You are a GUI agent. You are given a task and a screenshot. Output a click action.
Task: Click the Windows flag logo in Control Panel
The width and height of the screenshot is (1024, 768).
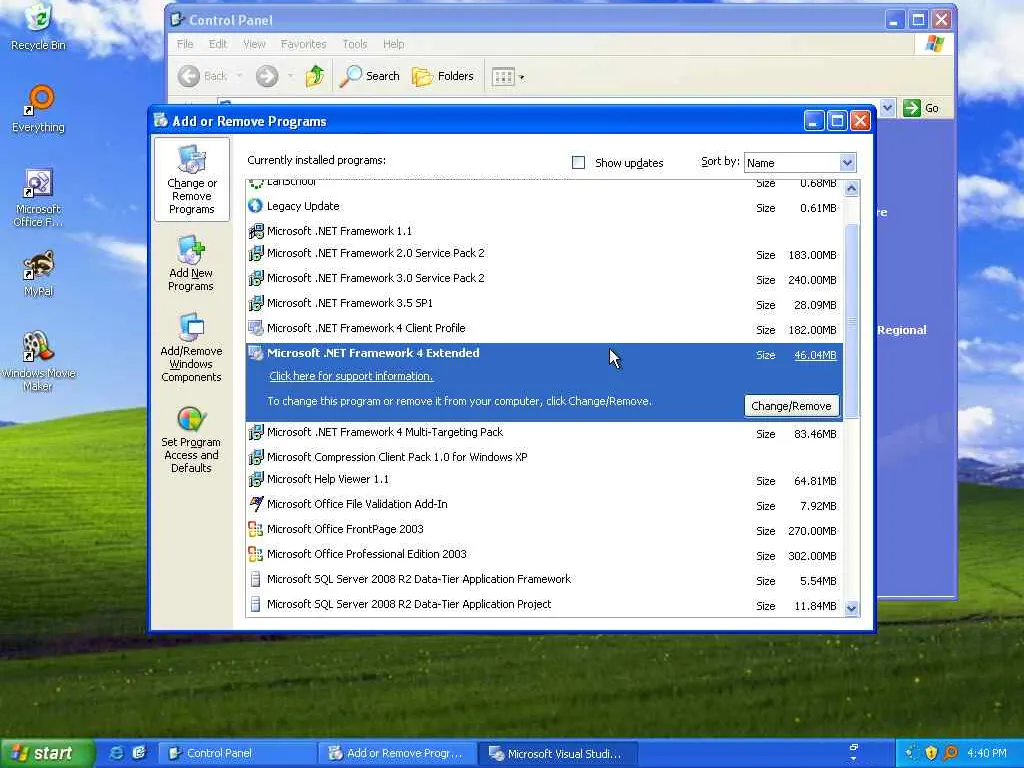coord(934,44)
